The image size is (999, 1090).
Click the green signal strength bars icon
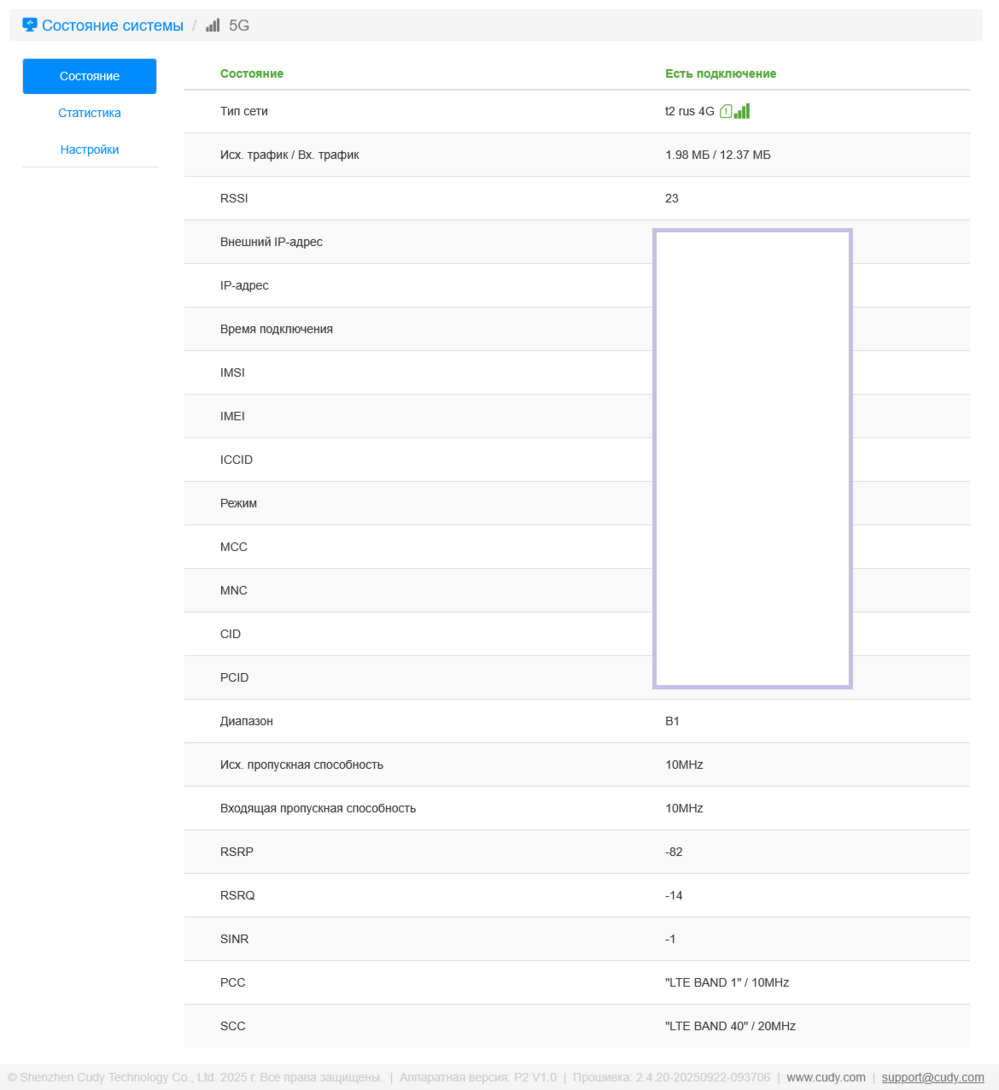pos(742,111)
